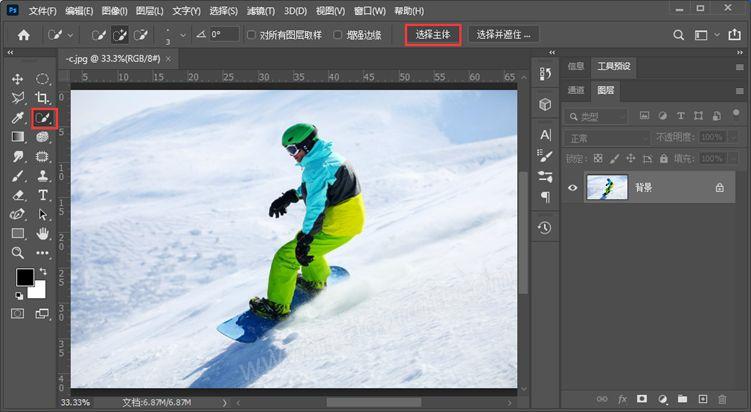Viewport: 751px width, 412px height.
Task: Open the blend mode 正常 dropdown
Action: tap(607, 138)
